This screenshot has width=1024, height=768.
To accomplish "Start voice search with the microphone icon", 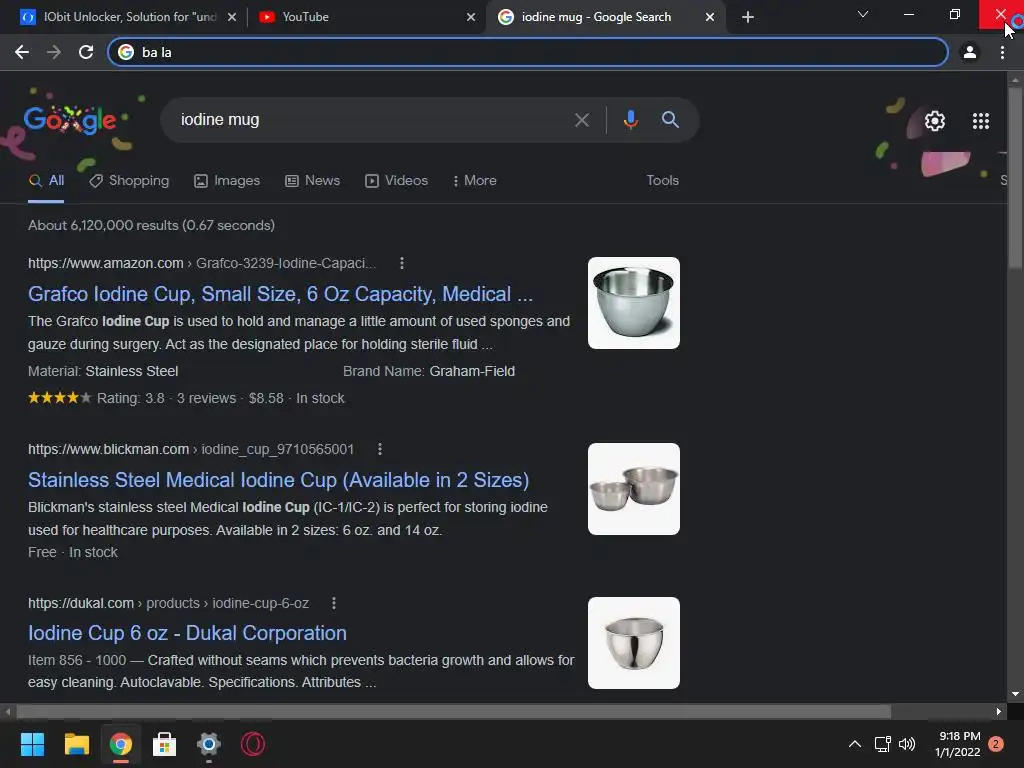I will pos(630,120).
